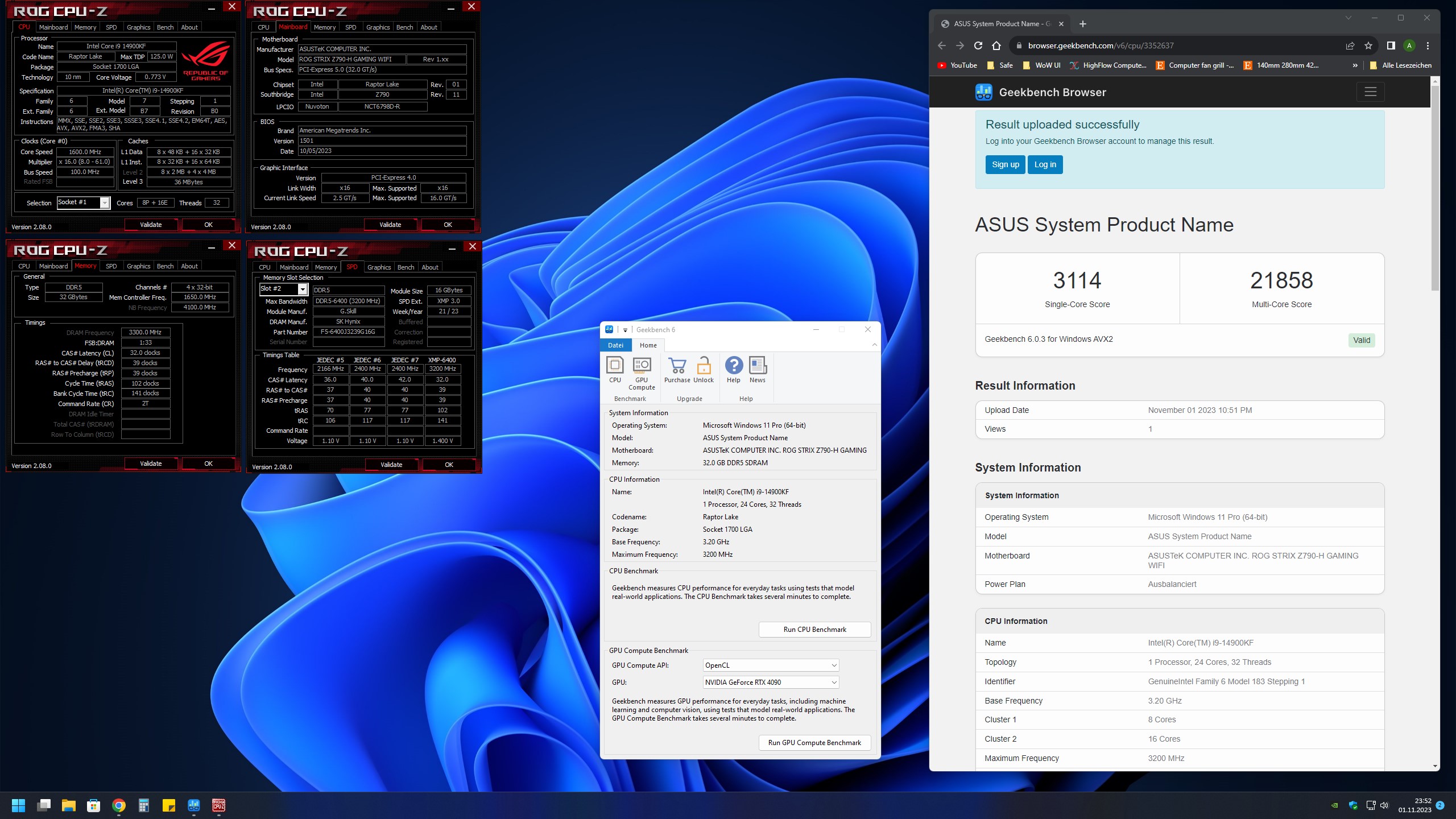Open the WoW UI bookmark folder
Screen dimensions: 1456x819
[1041, 65]
